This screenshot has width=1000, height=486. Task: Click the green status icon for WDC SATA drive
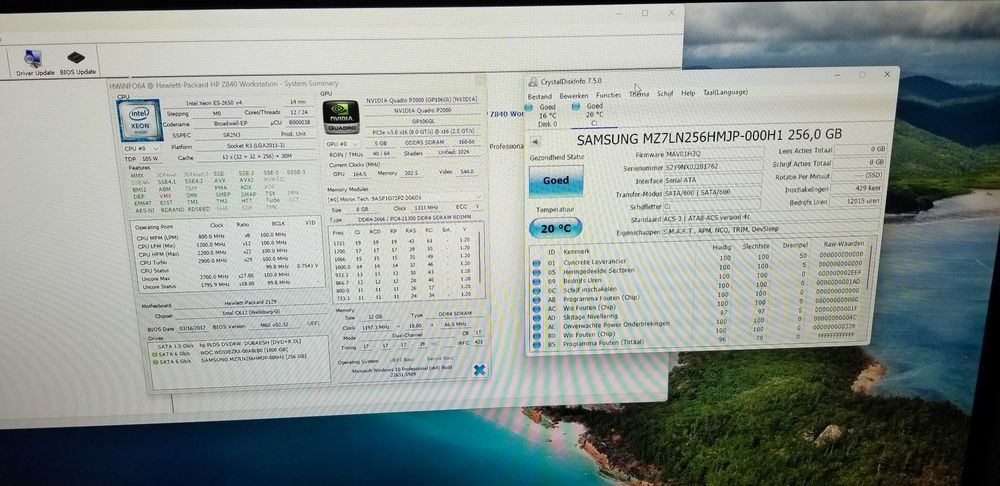[x=155, y=354]
